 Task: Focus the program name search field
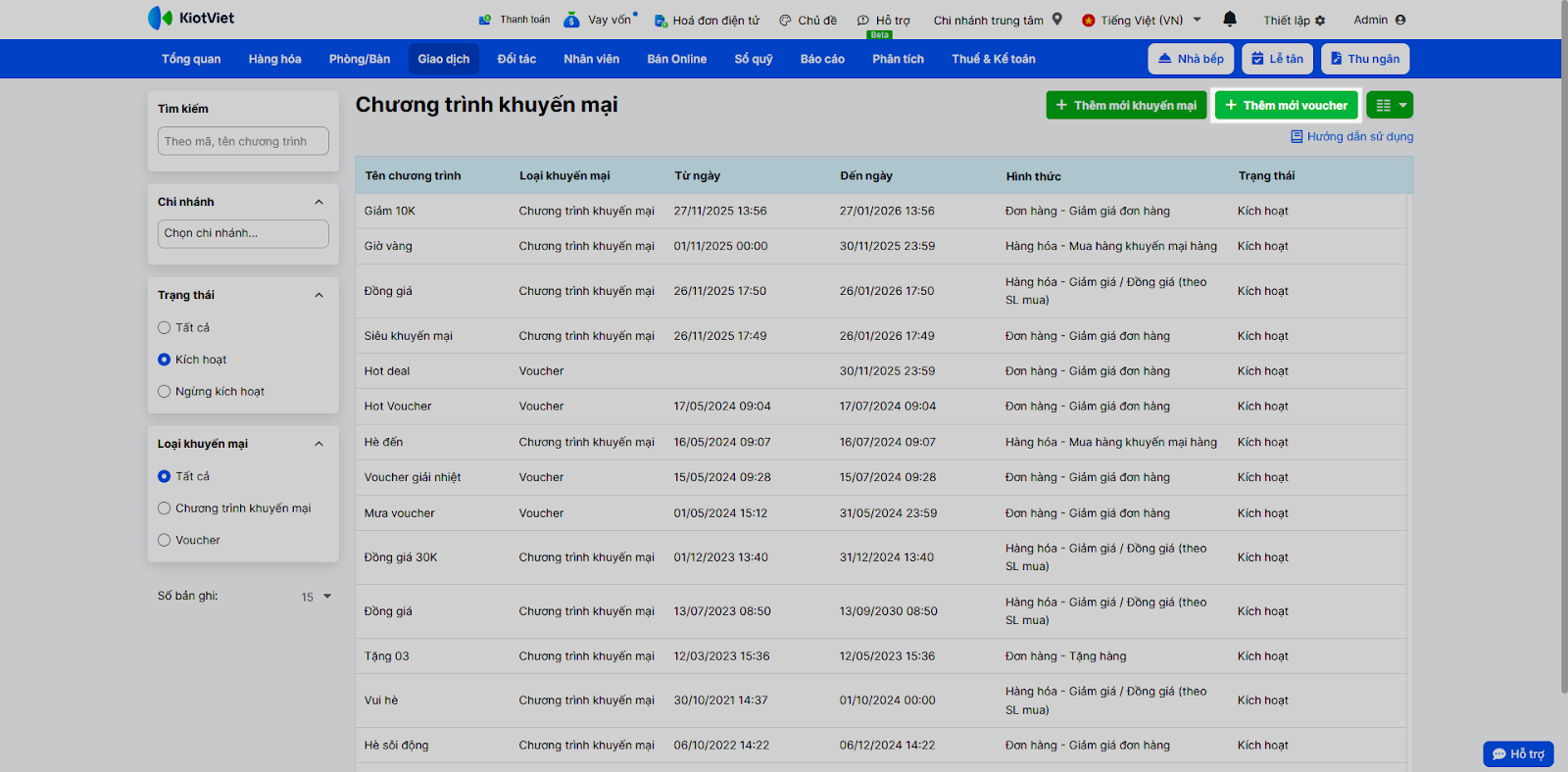(x=243, y=141)
